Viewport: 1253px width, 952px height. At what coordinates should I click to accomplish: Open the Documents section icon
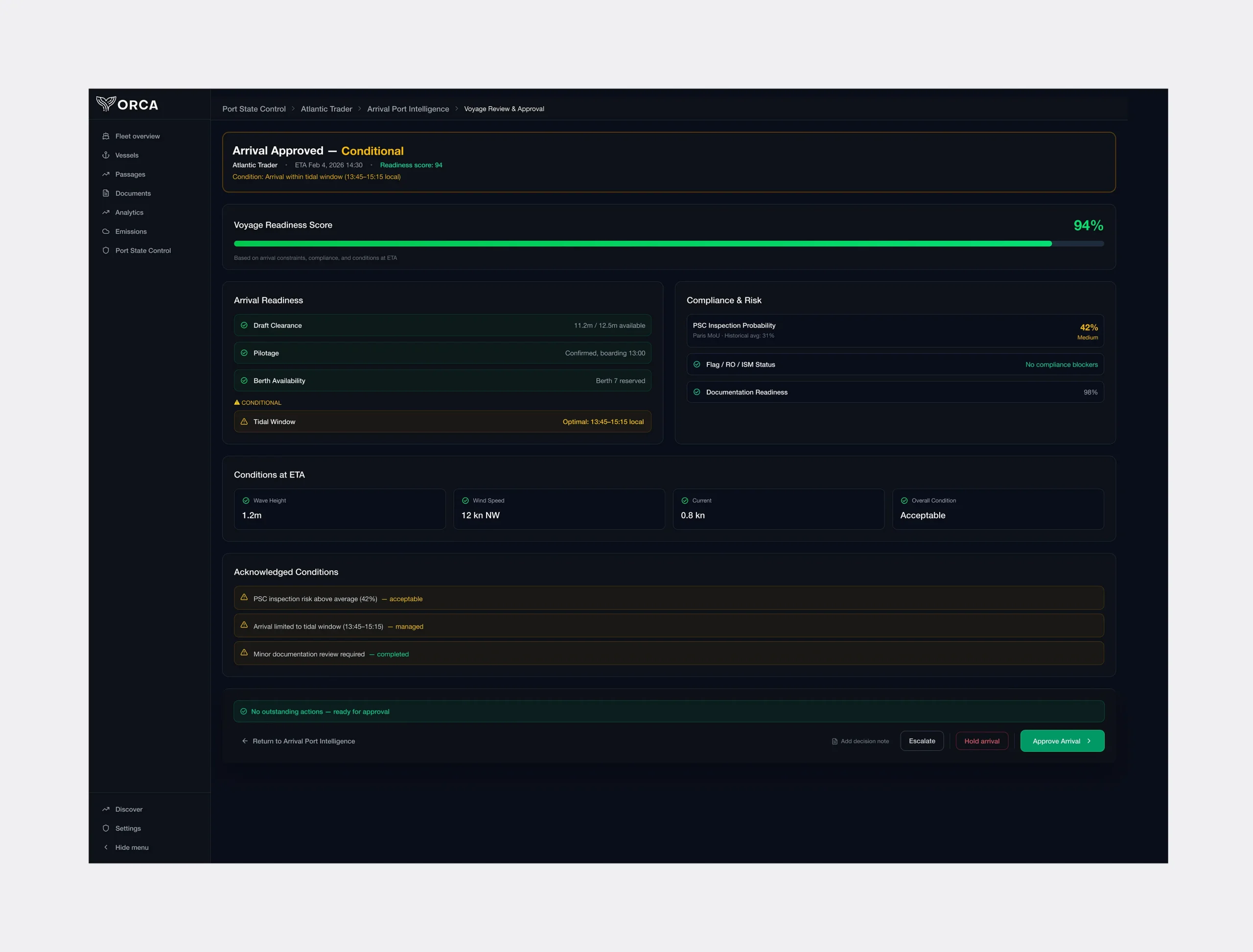pos(107,193)
